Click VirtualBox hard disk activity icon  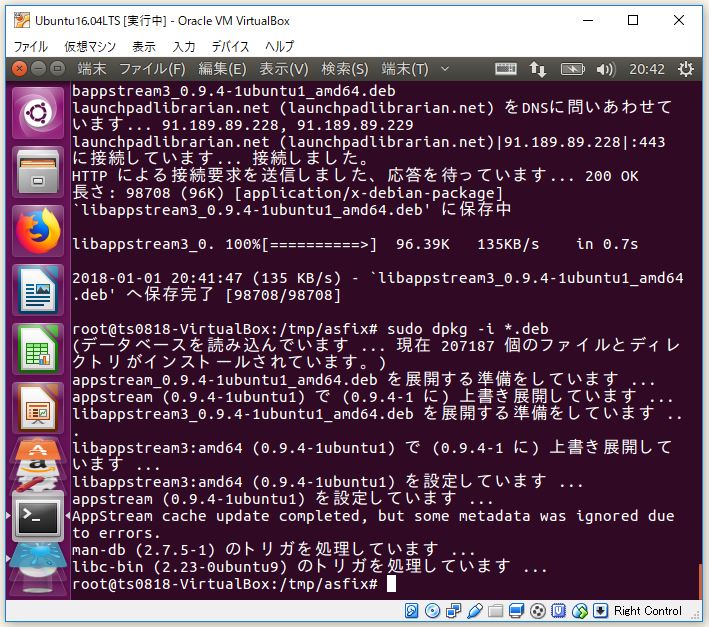tap(411, 611)
